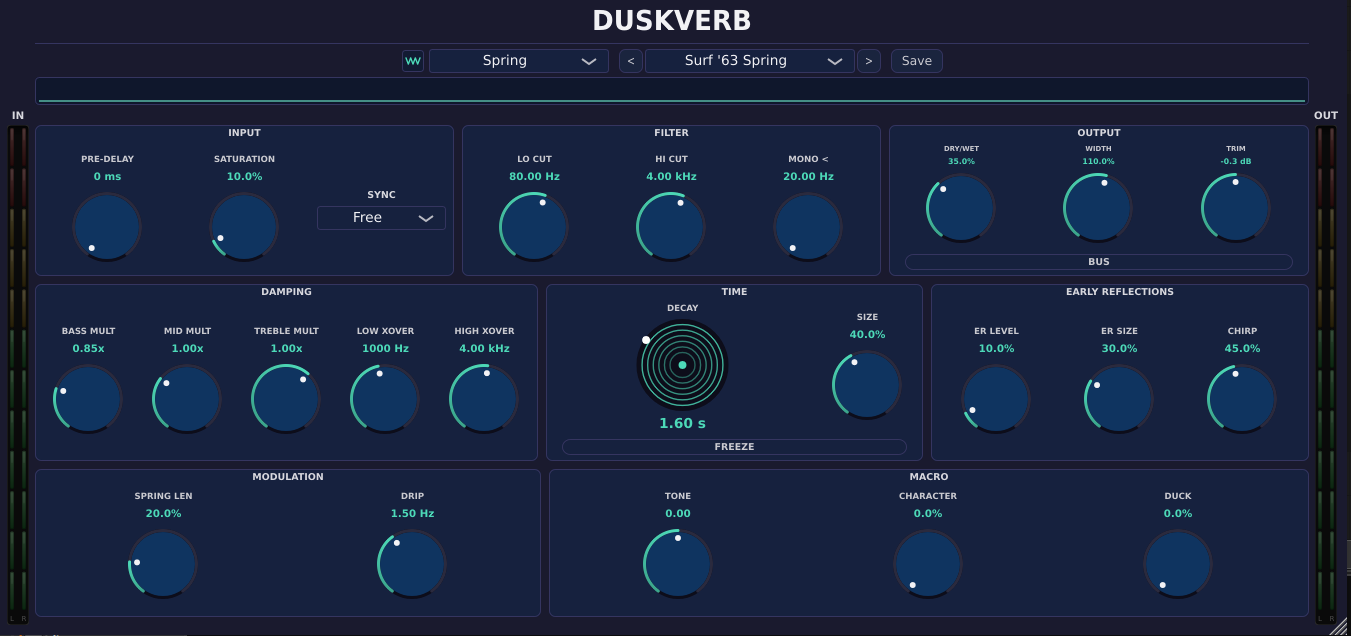1351x636 pixels.
Task: Click the Trim output knob
Action: click(1236, 208)
